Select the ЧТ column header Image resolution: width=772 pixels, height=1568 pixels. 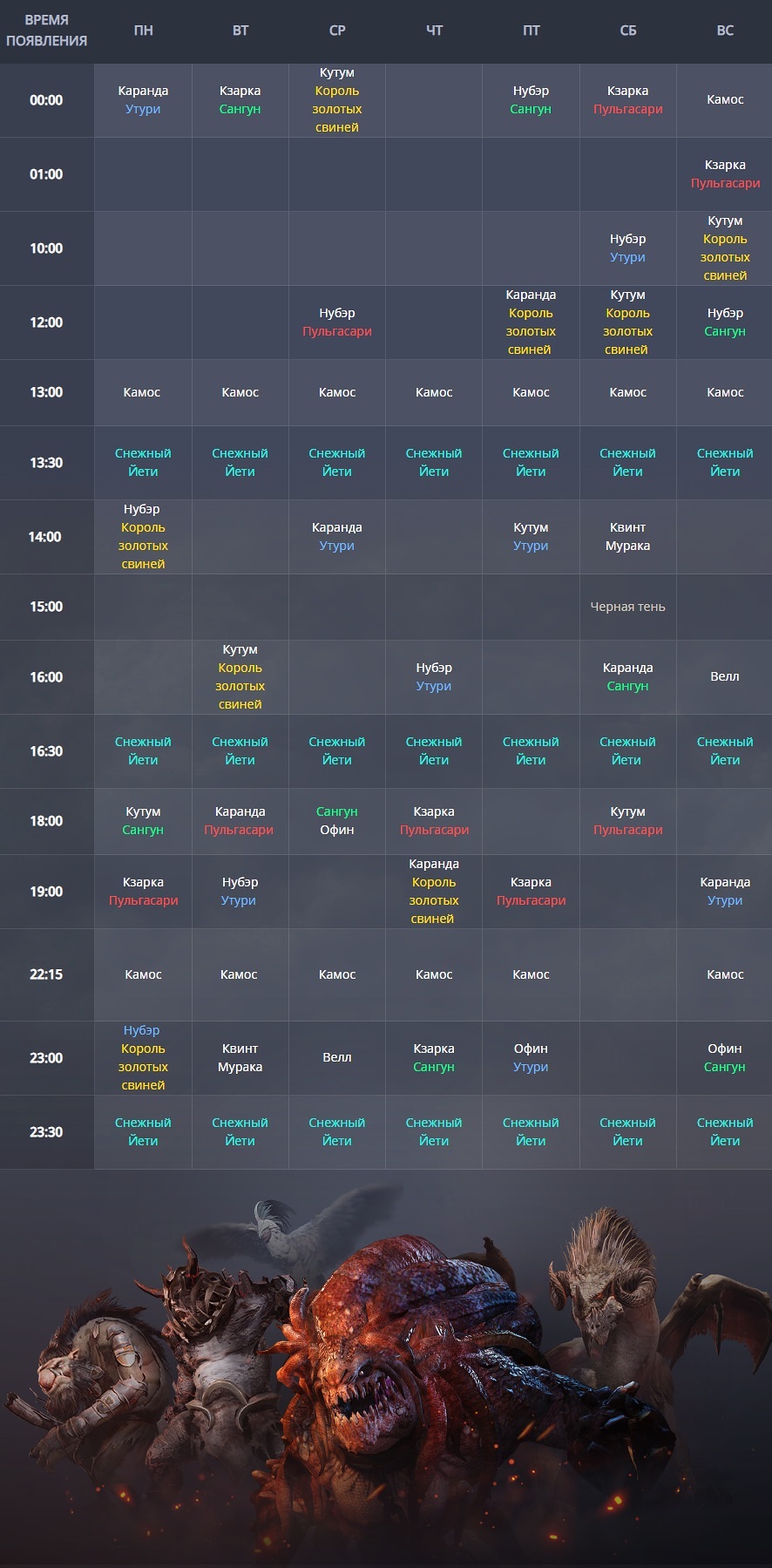point(434,31)
